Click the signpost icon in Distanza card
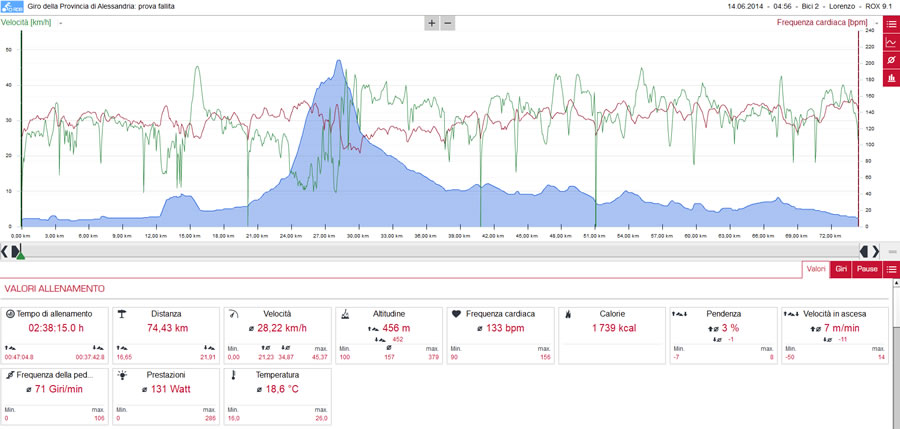Viewport: 900px width, 429px height. click(x=122, y=314)
